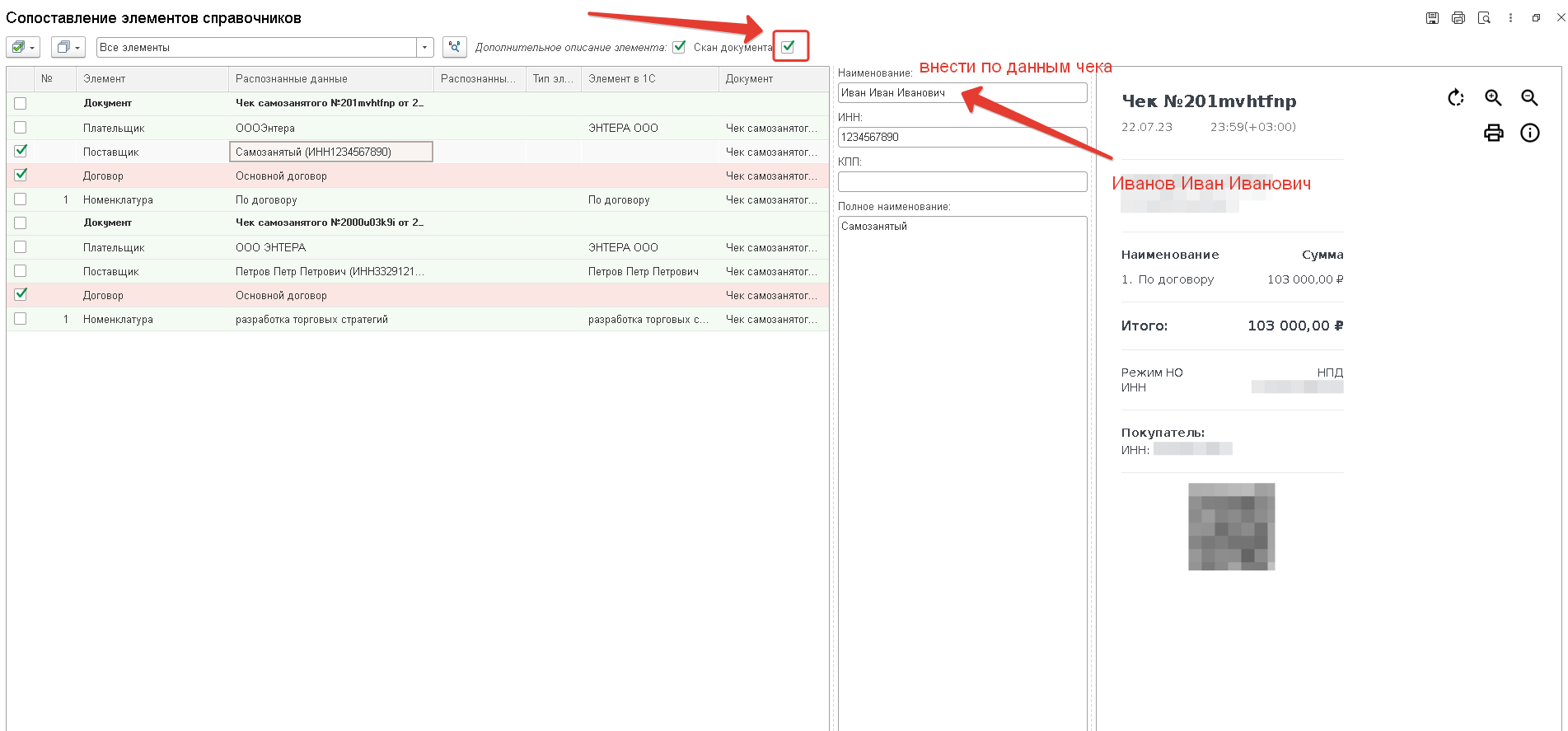Rotate the scanned receipt image
The image size is (1568, 731).
(1456, 98)
